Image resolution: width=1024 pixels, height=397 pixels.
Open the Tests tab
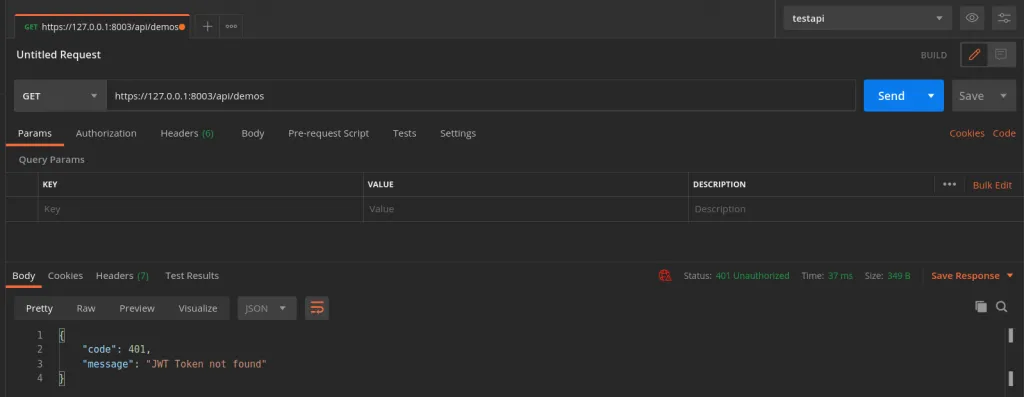coord(404,133)
